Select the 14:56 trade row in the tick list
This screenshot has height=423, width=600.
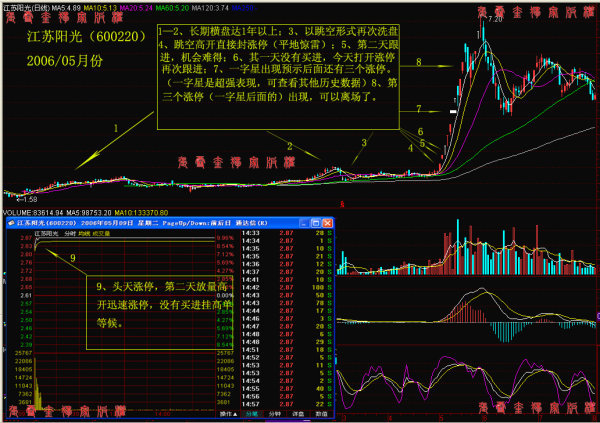288,397
